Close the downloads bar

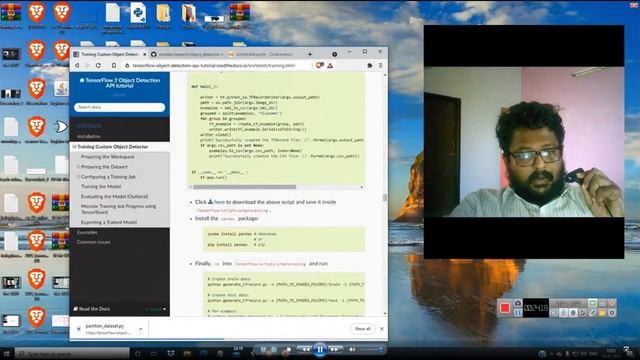(382, 329)
